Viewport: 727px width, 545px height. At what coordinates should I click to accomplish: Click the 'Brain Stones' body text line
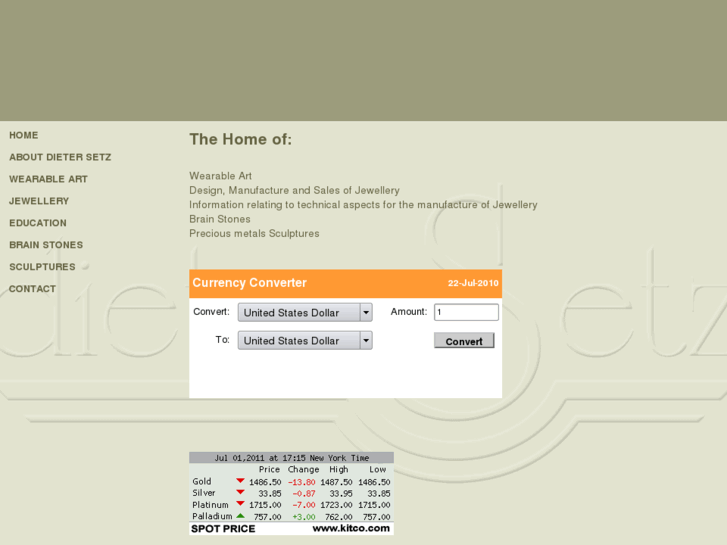[x=220, y=219]
